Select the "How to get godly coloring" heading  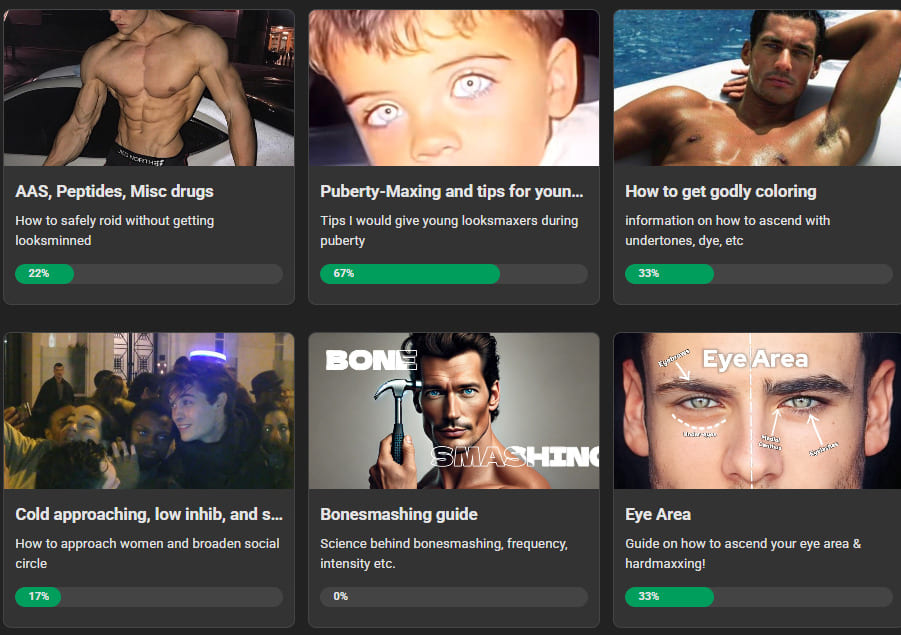point(720,191)
